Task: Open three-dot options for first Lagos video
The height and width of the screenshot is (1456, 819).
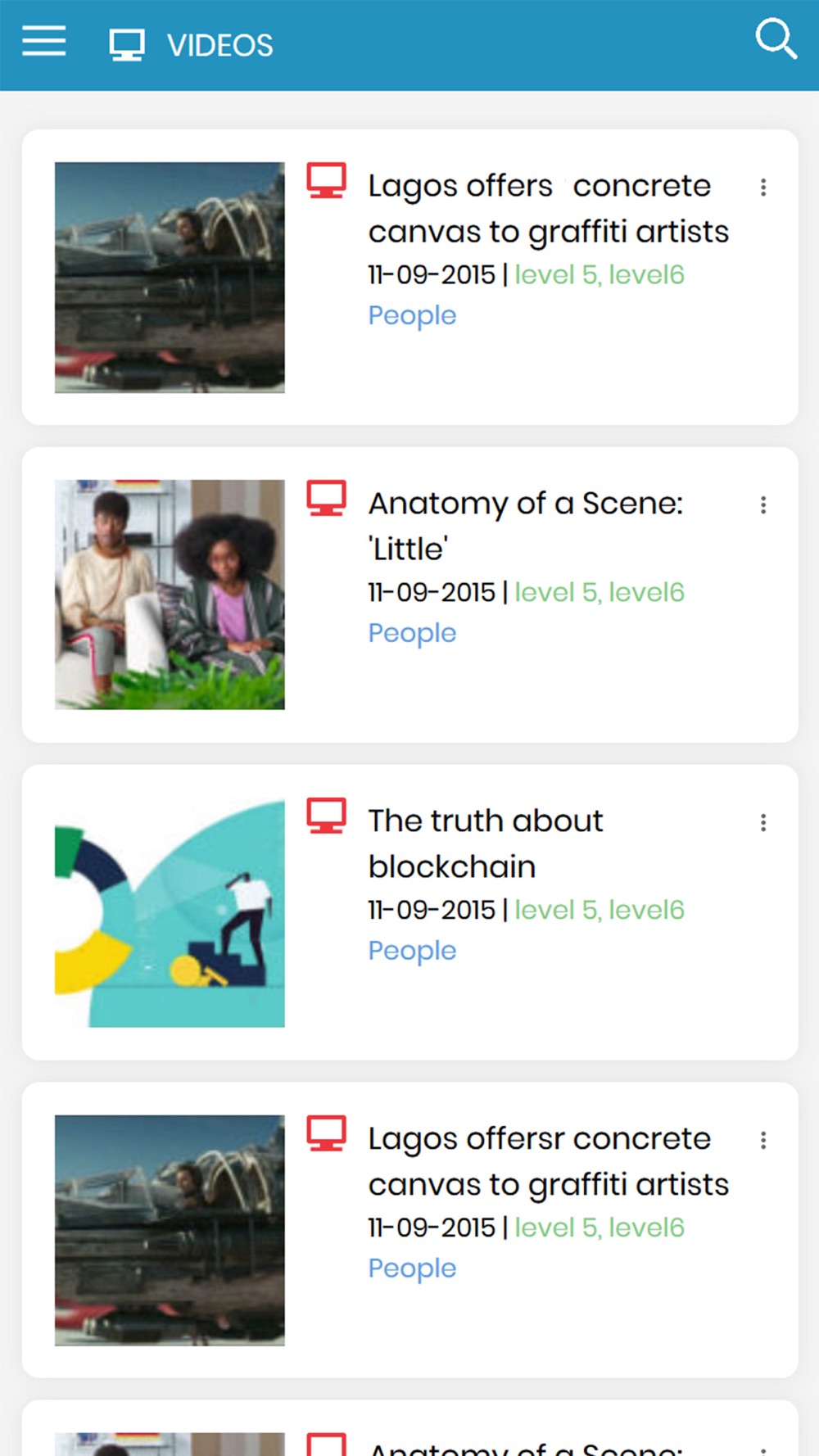Action: point(763,188)
